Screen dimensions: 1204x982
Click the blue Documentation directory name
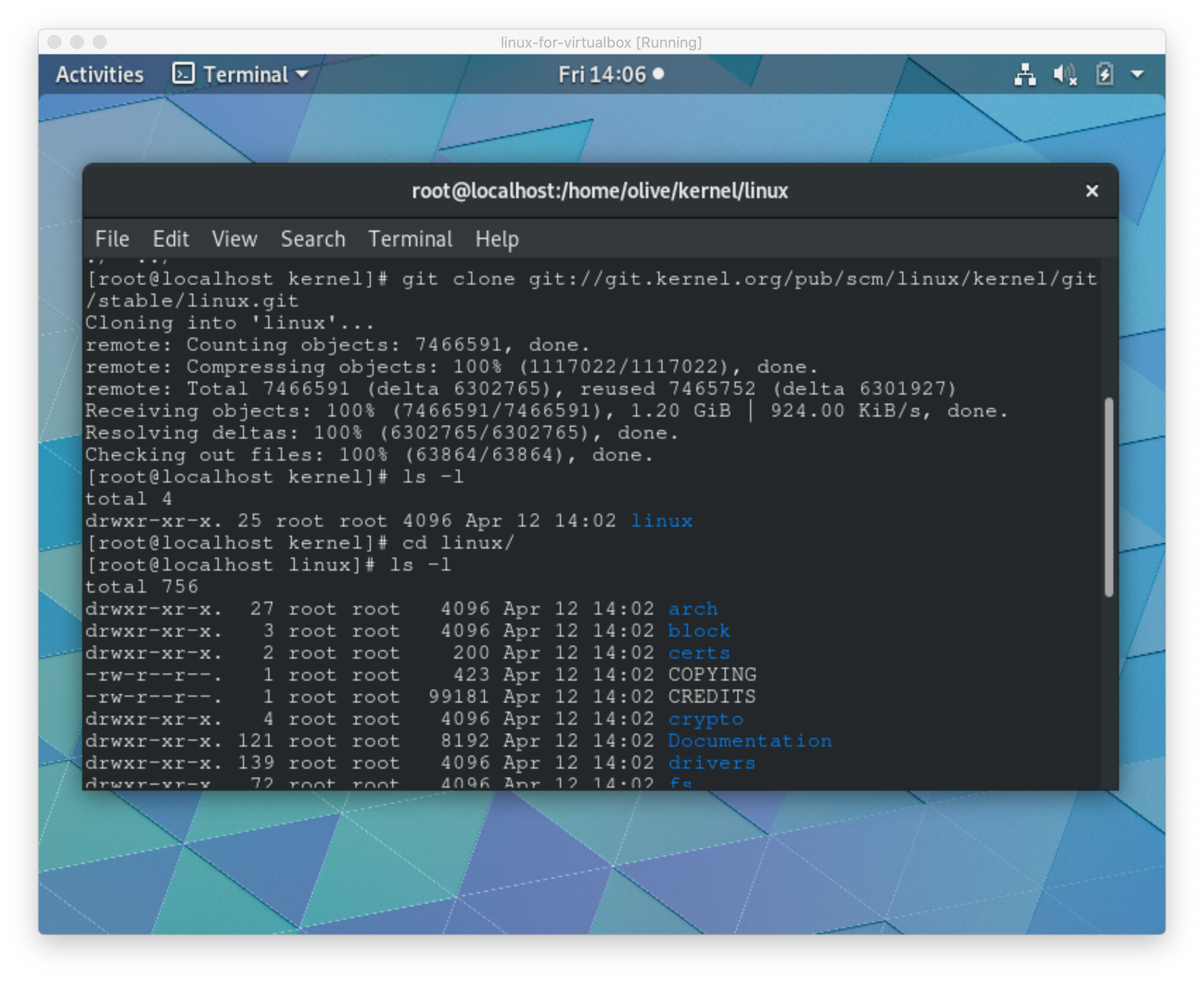click(x=749, y=741)
